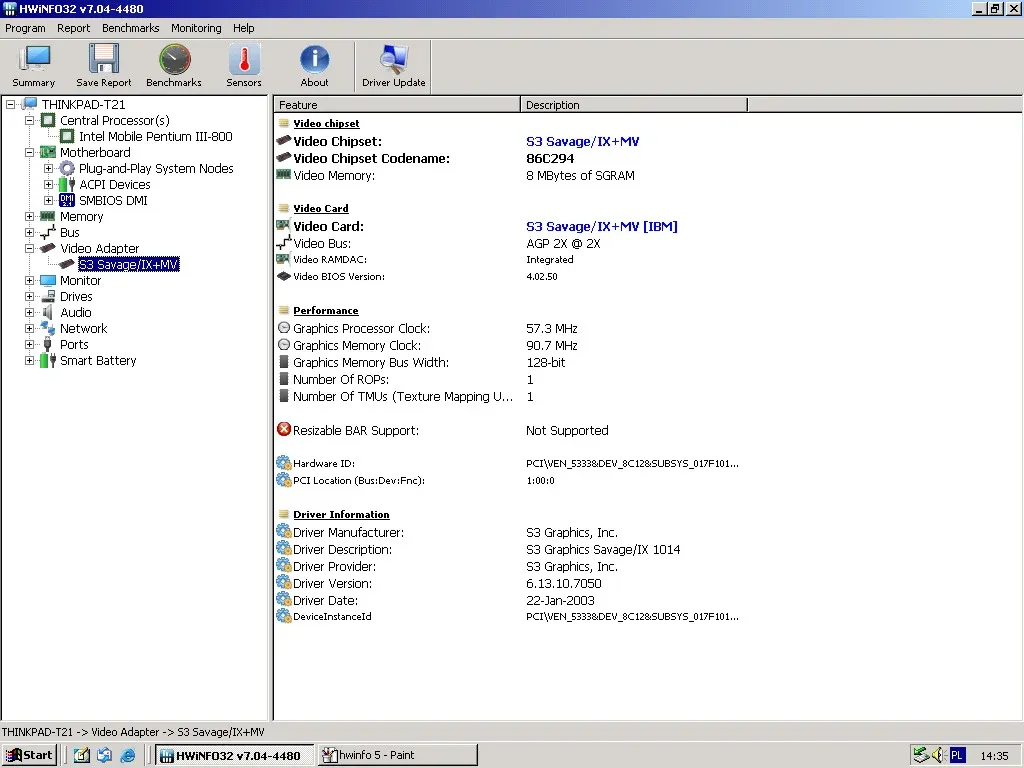Open the Help menu
Viewport: 1024px width, 768px height.
(244, 28)
